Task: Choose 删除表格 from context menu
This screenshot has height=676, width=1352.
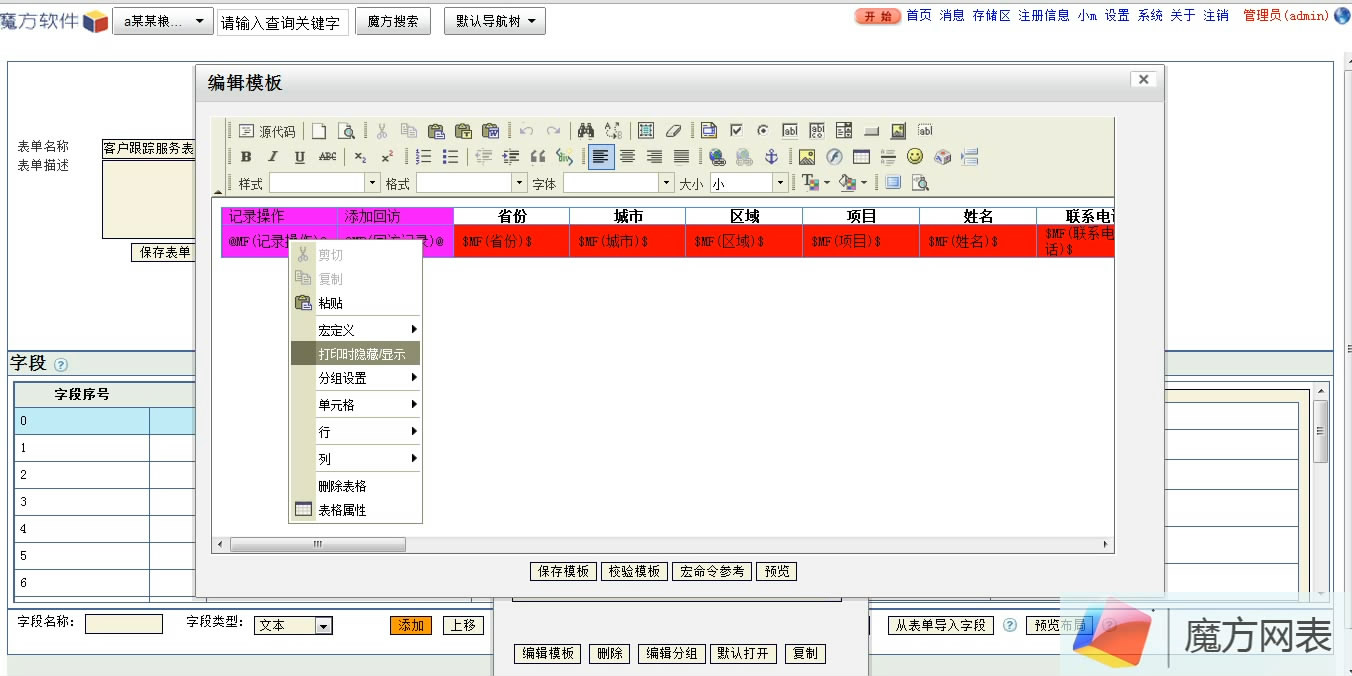Action: coord(355,486)
